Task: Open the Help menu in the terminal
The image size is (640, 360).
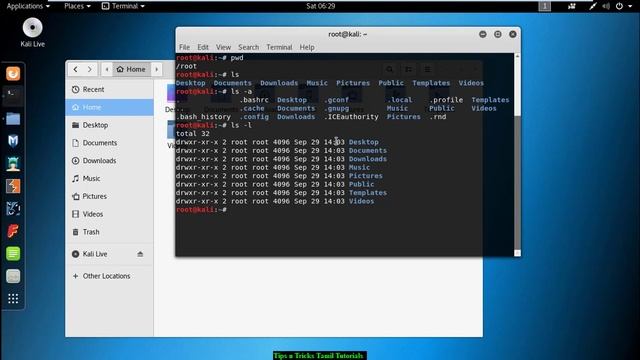Action: coord(307,47)
